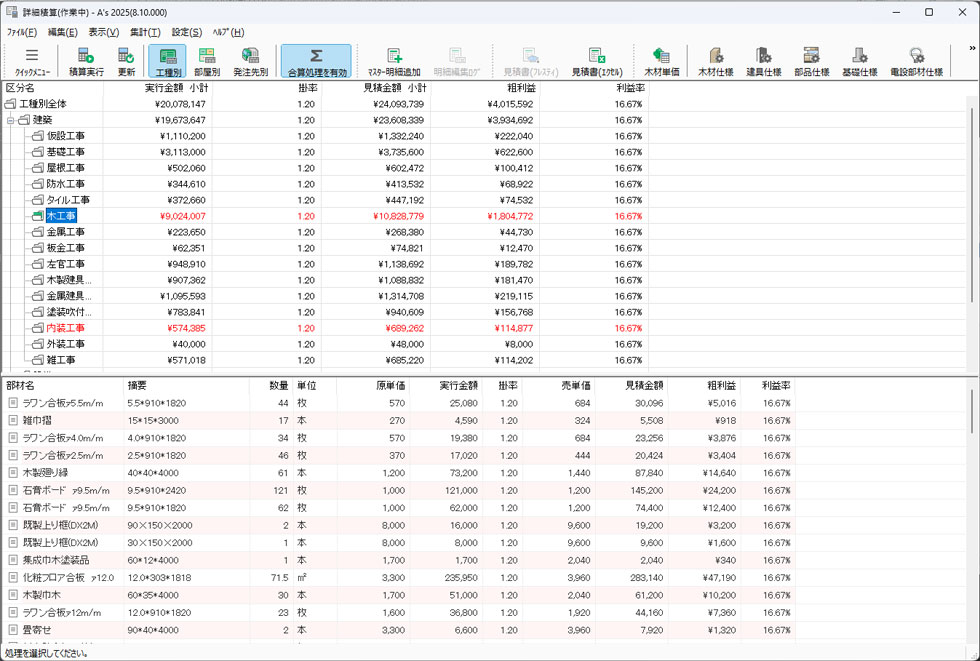
Task: Click the folder icon beside 雑工事
Action: coord(38,360)
